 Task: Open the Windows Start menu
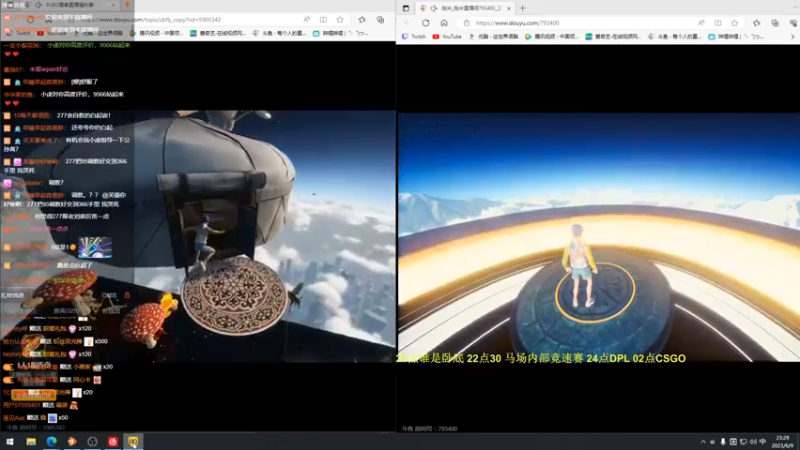pyautogui.click(x=10, y=441)
